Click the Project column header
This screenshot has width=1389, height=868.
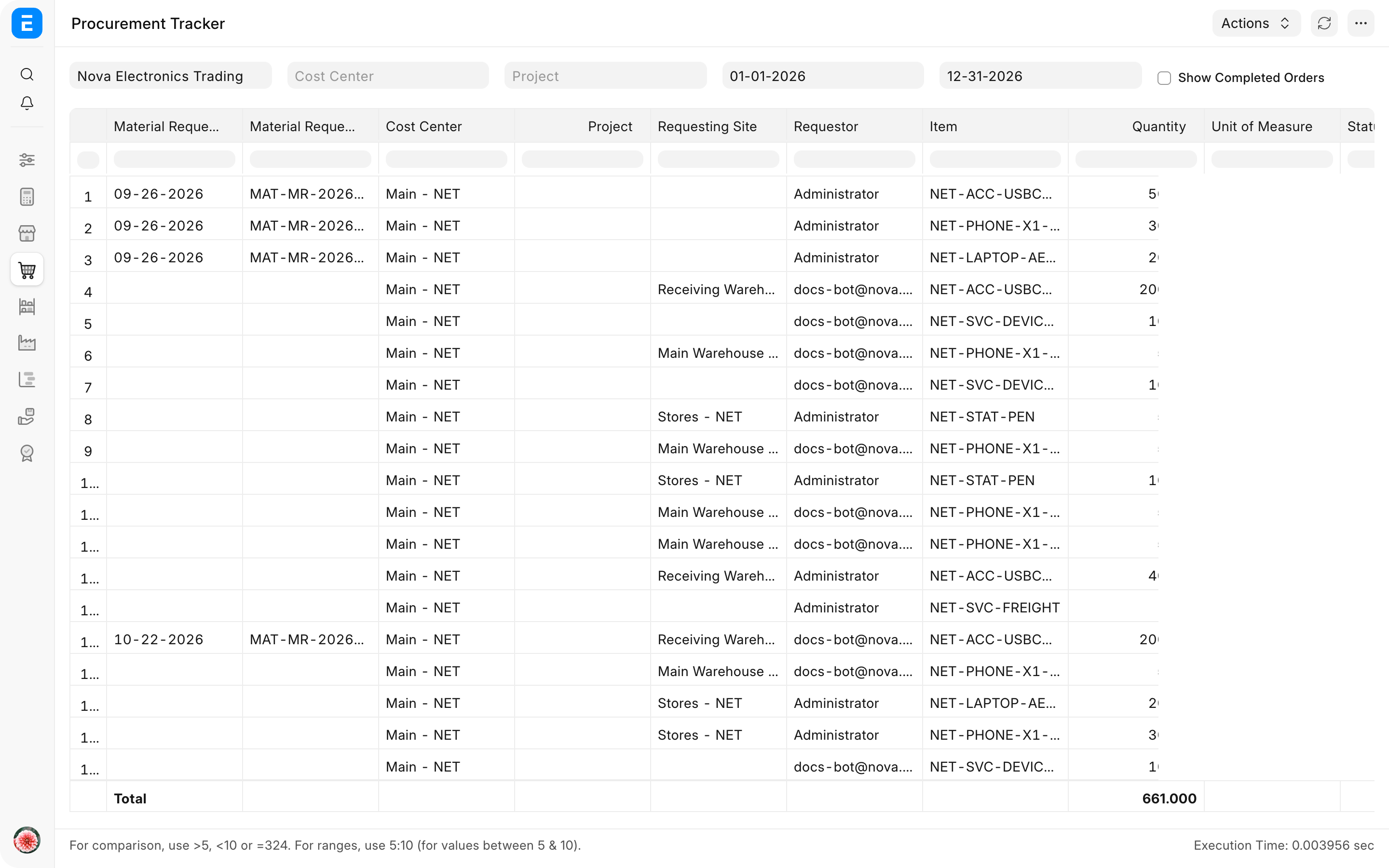coord(583,126)
